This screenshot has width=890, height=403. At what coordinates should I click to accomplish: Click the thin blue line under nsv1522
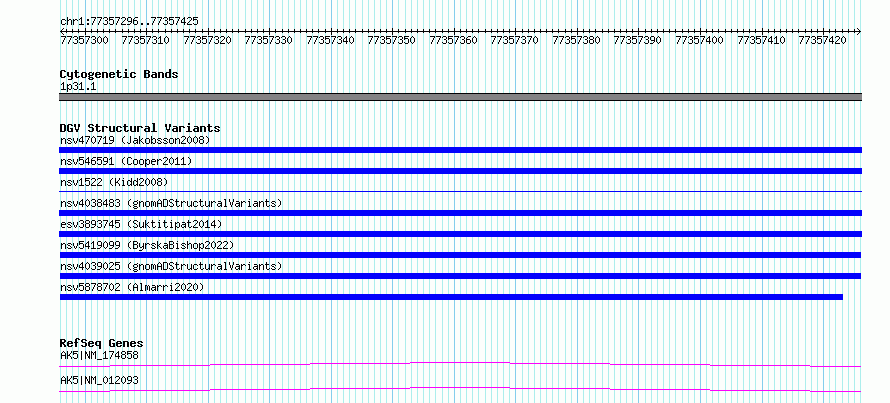point(460,192)
